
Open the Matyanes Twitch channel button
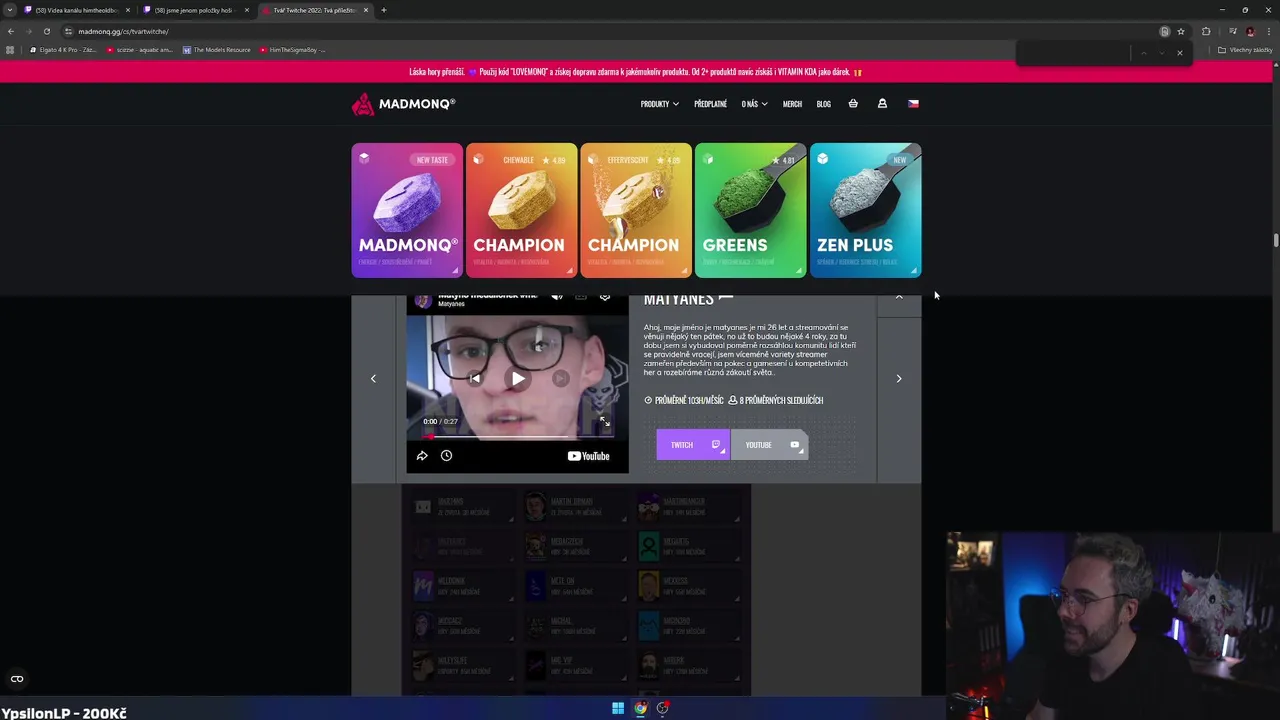[692, 445]
